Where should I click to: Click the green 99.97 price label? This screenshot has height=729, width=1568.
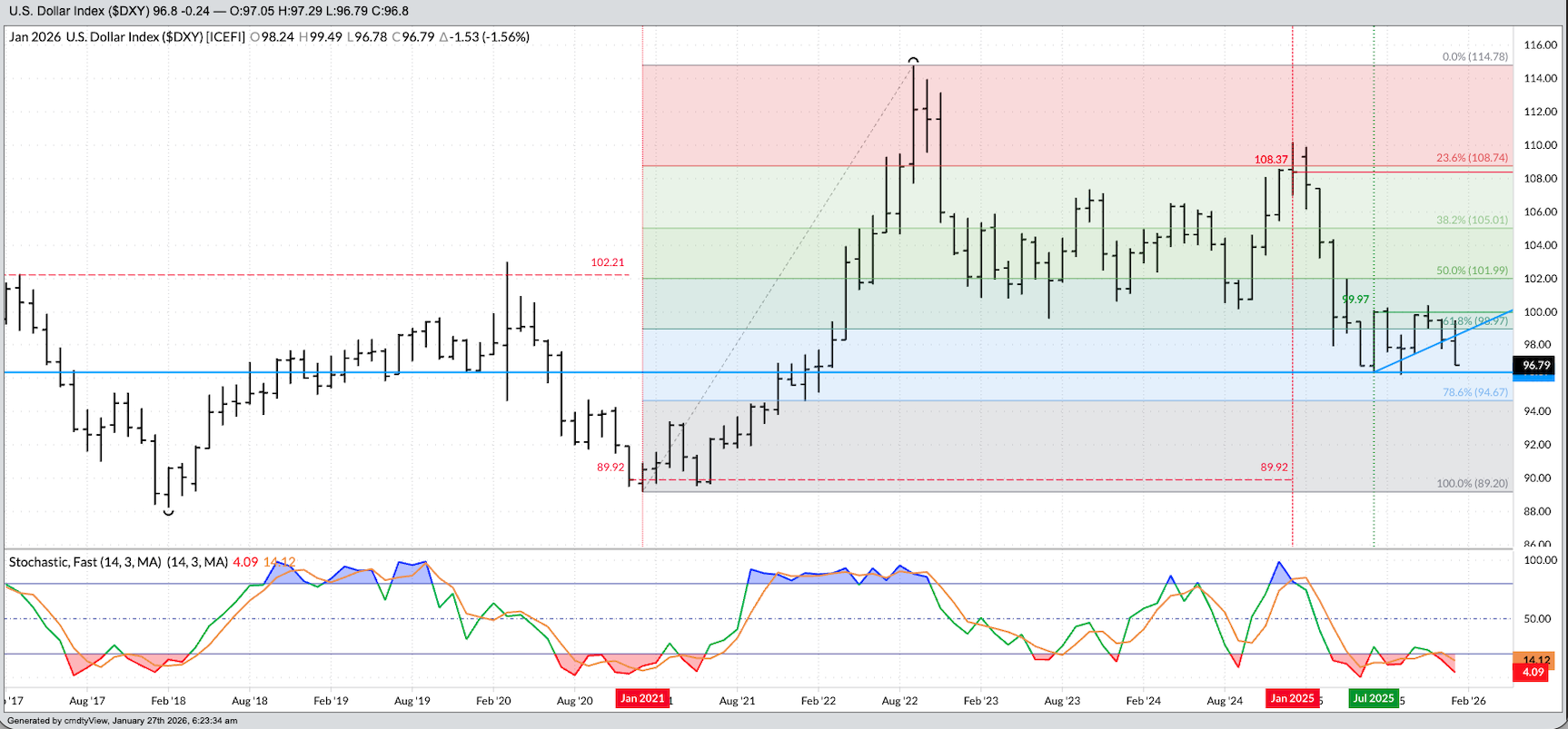pyautogui.click(x=1355, y=299)
